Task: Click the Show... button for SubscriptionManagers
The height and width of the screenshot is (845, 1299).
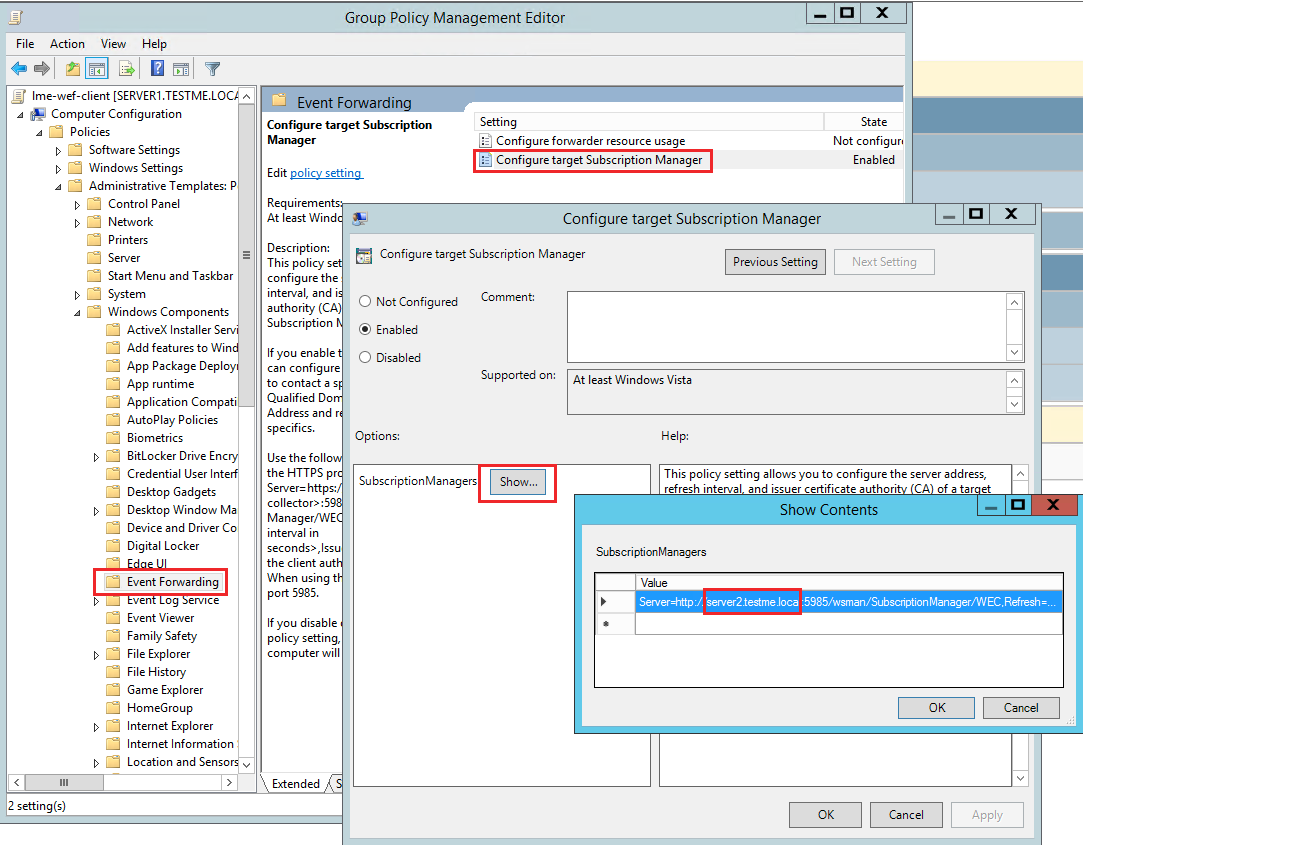Action: (516, 481)
